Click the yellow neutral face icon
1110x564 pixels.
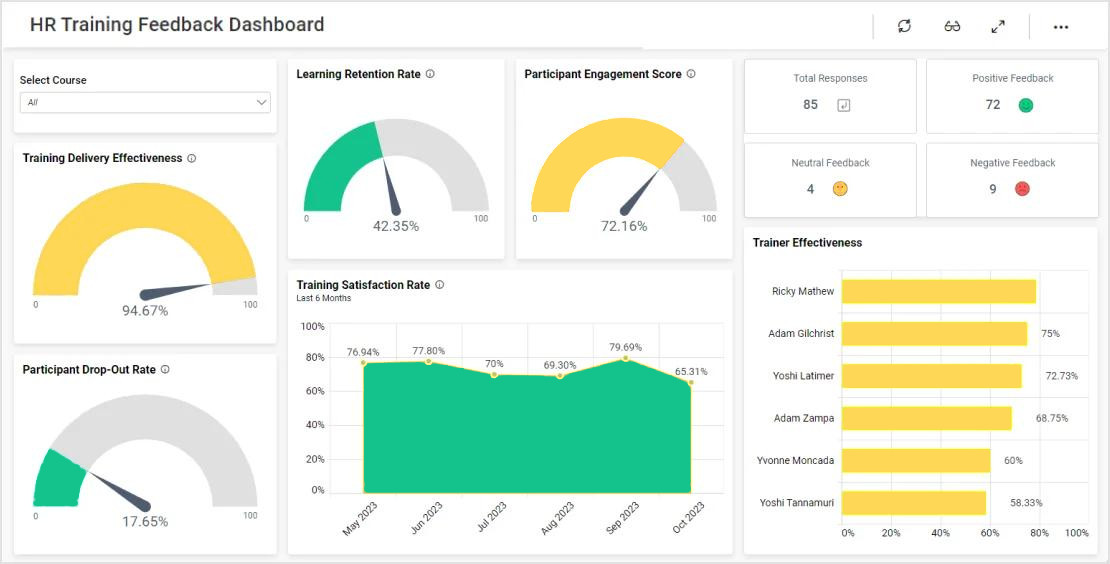840,189
